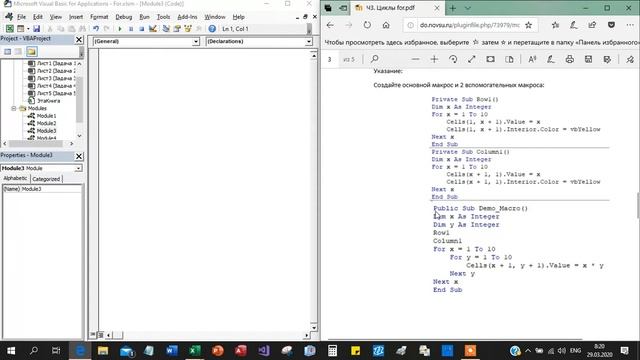The image size is (640, 360).
Task: Run the macro with the green play button
Action: [x=120, y=29]
